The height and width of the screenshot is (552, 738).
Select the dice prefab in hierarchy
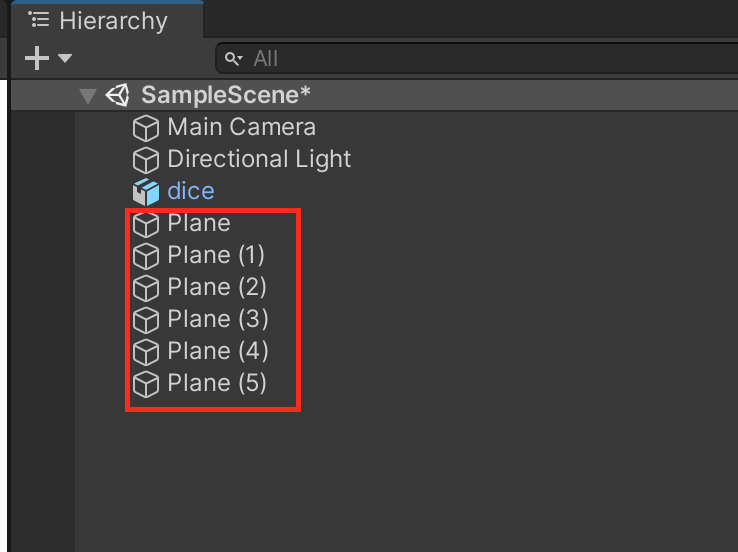click(191, 191)
